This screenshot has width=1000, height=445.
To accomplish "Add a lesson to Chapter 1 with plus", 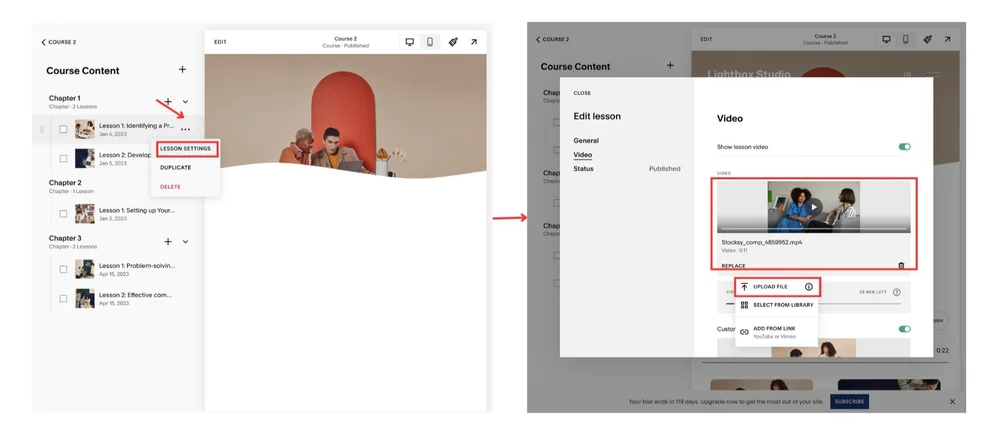I will [x=168, y=101].
